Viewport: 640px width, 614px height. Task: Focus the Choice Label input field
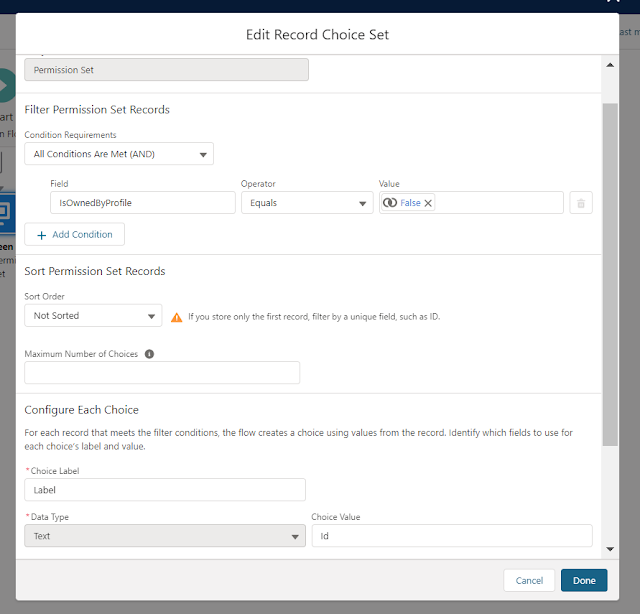(165, 490)
